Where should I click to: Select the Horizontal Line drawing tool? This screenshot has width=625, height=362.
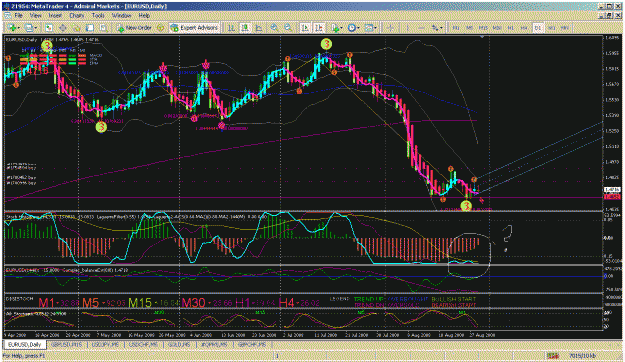421,28
